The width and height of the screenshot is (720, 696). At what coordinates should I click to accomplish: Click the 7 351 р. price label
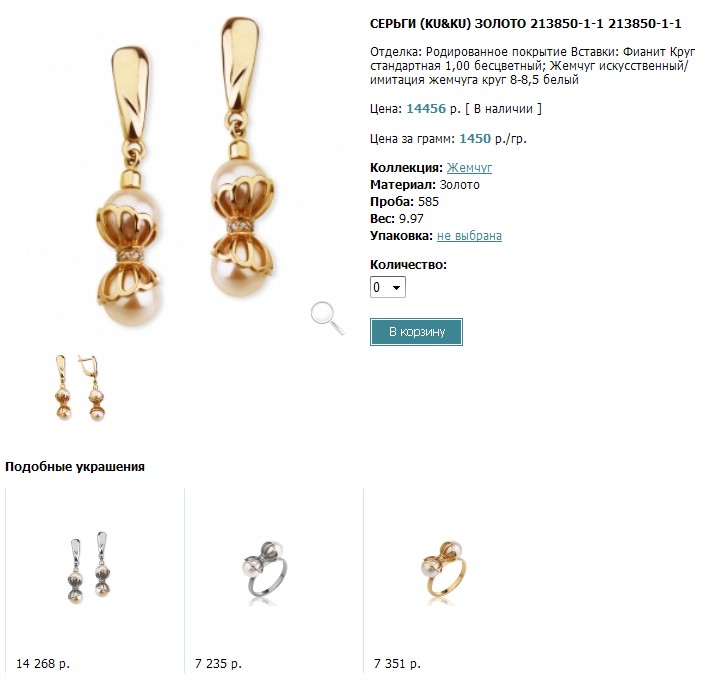click(397, 663)
